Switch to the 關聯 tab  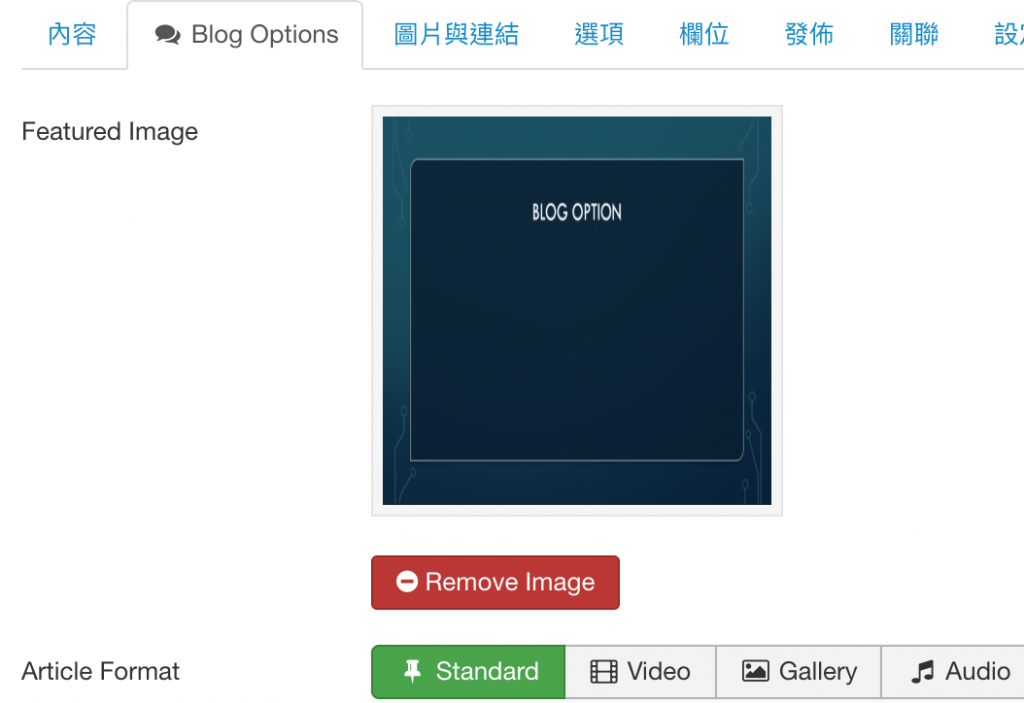click(914, 35)
